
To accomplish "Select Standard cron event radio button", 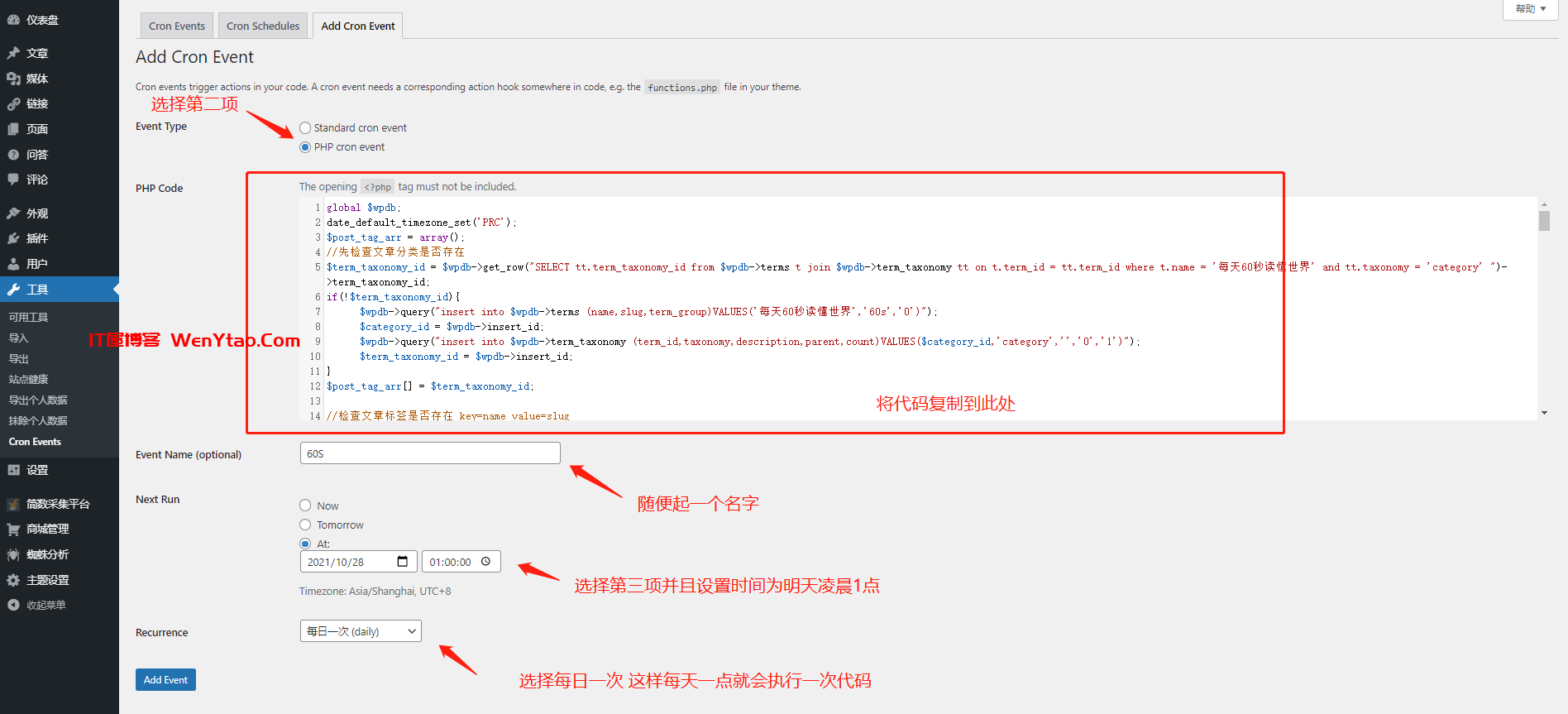I will tap(305, 127).
